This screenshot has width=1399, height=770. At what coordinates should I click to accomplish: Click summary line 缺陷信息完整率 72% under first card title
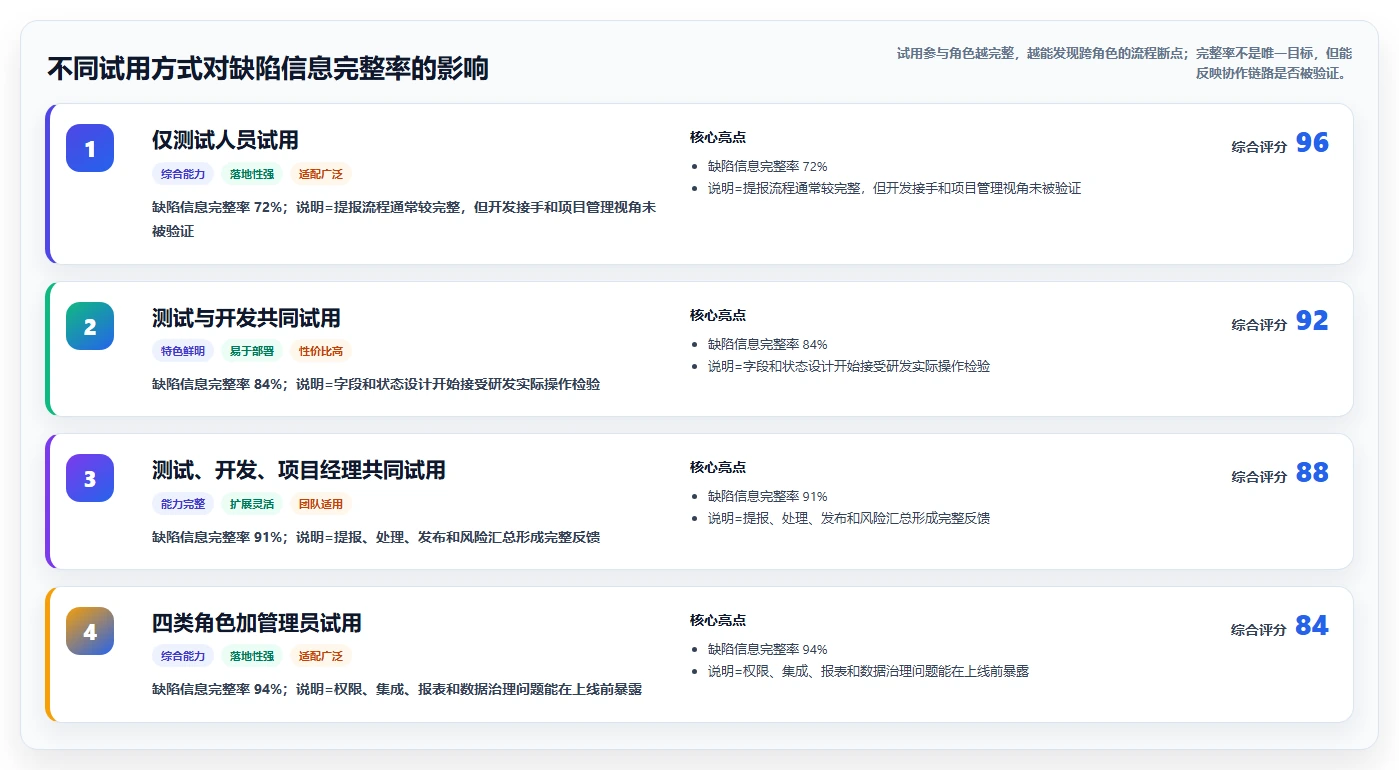(404, 219)
